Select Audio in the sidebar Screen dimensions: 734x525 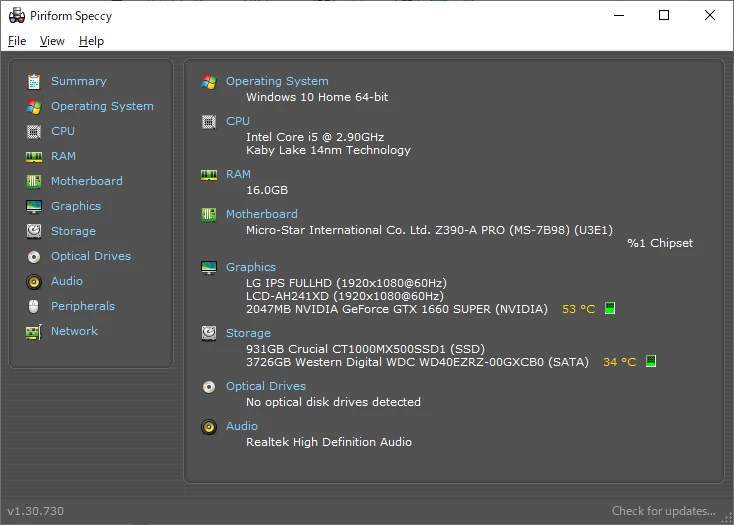(66, 281)
